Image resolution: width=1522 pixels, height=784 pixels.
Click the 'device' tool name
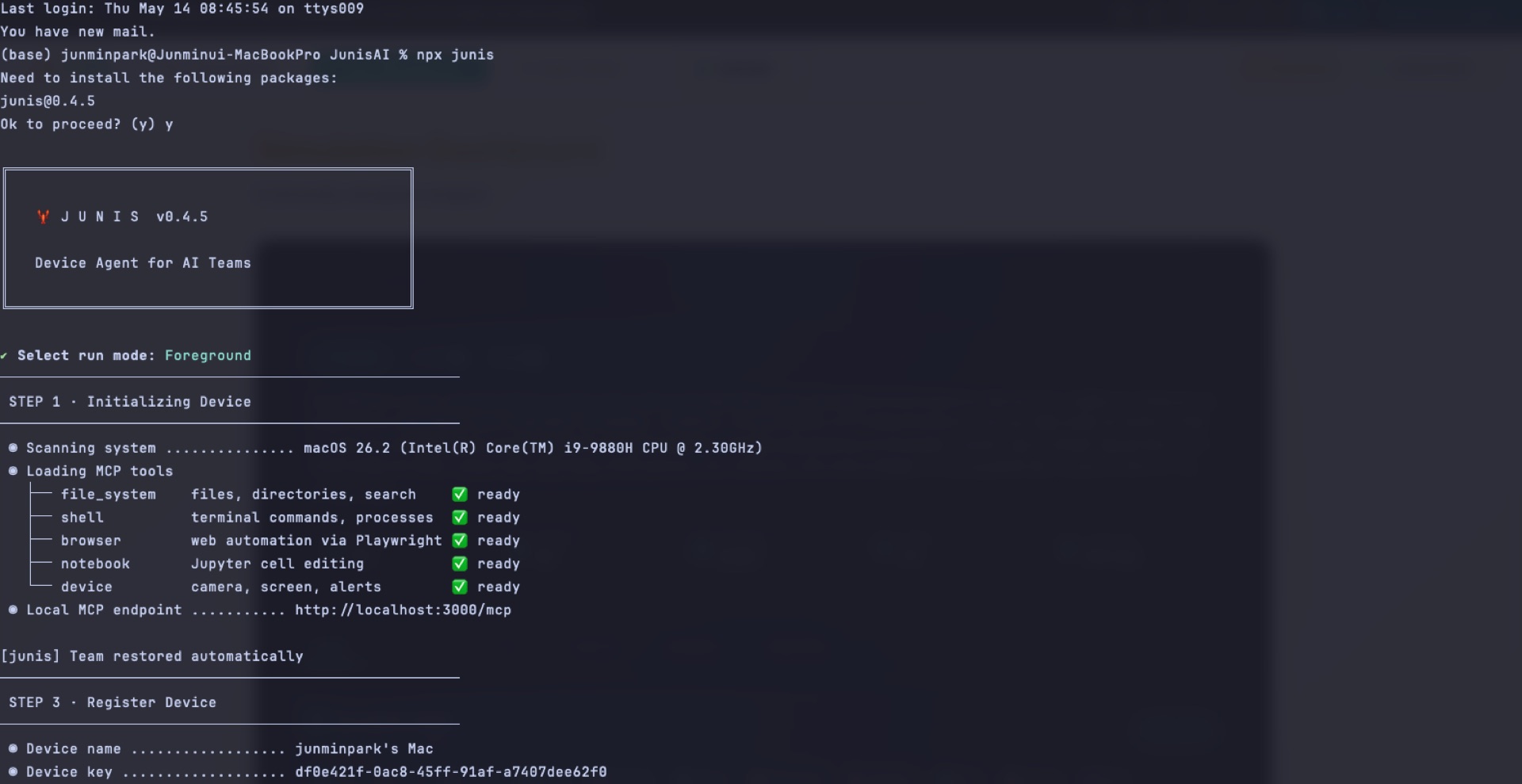coord(86,587)
